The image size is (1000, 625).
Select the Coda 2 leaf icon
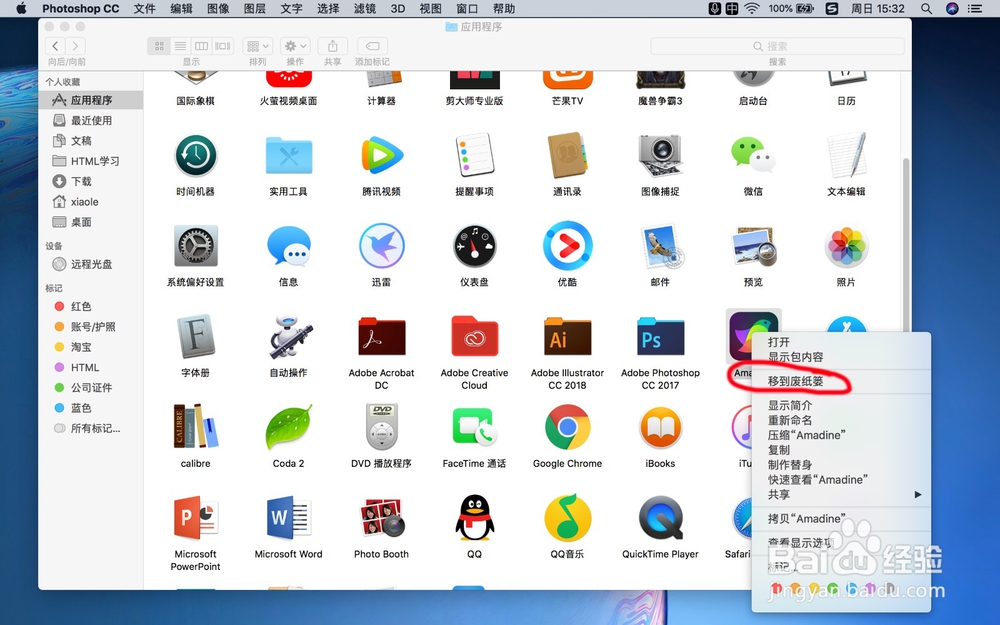(288, 427)
